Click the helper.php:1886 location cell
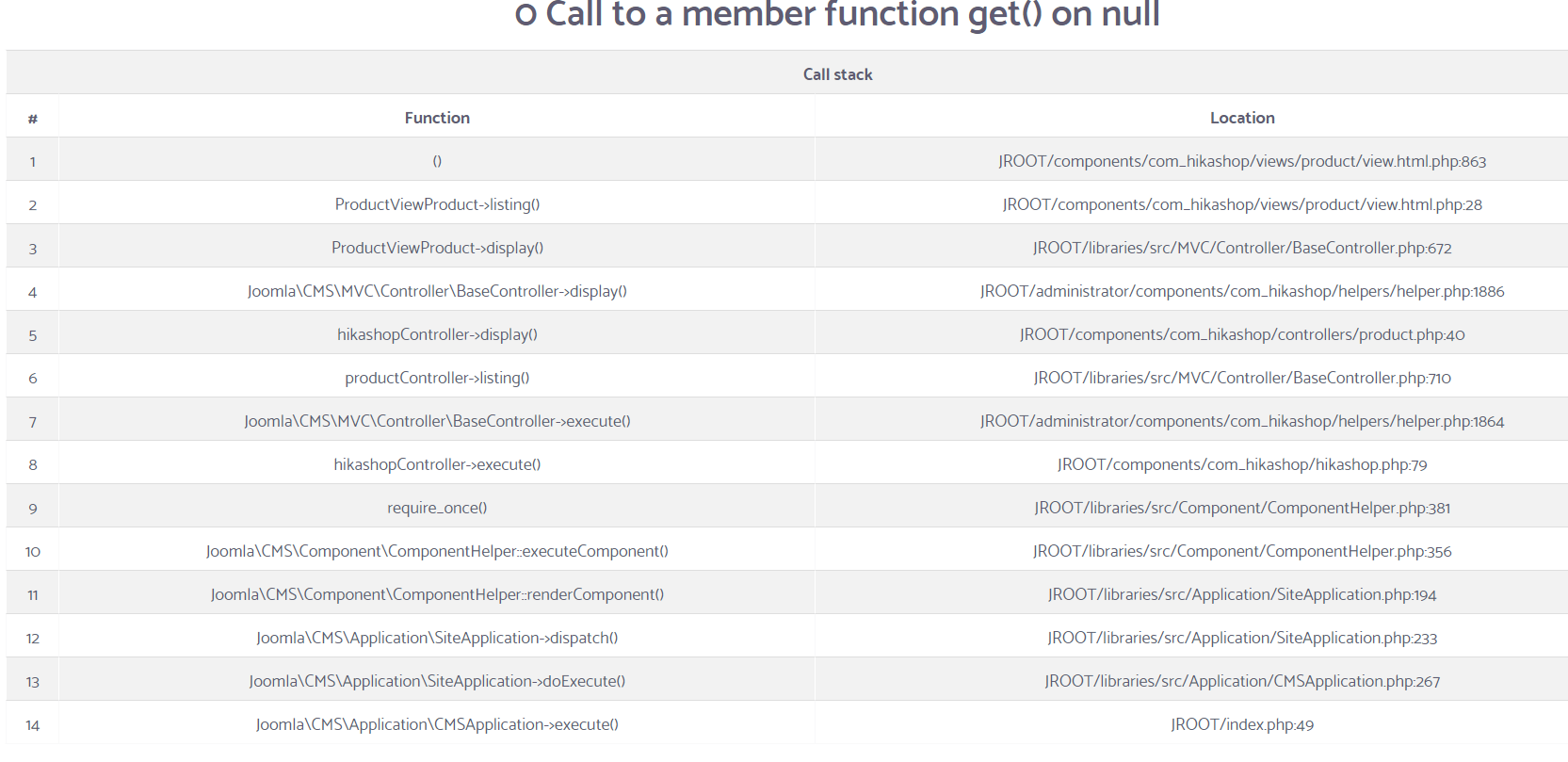 click(1242, 291)
